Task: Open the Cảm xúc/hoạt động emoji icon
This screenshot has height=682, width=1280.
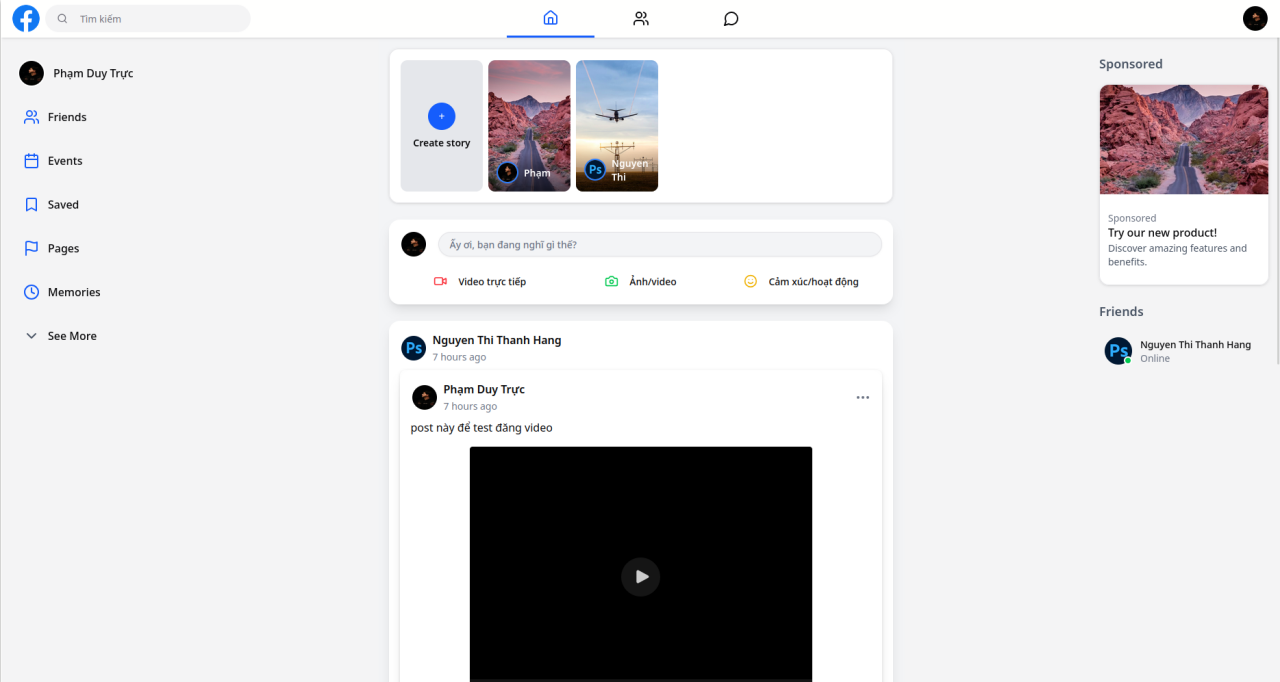Action: (750, 281)
